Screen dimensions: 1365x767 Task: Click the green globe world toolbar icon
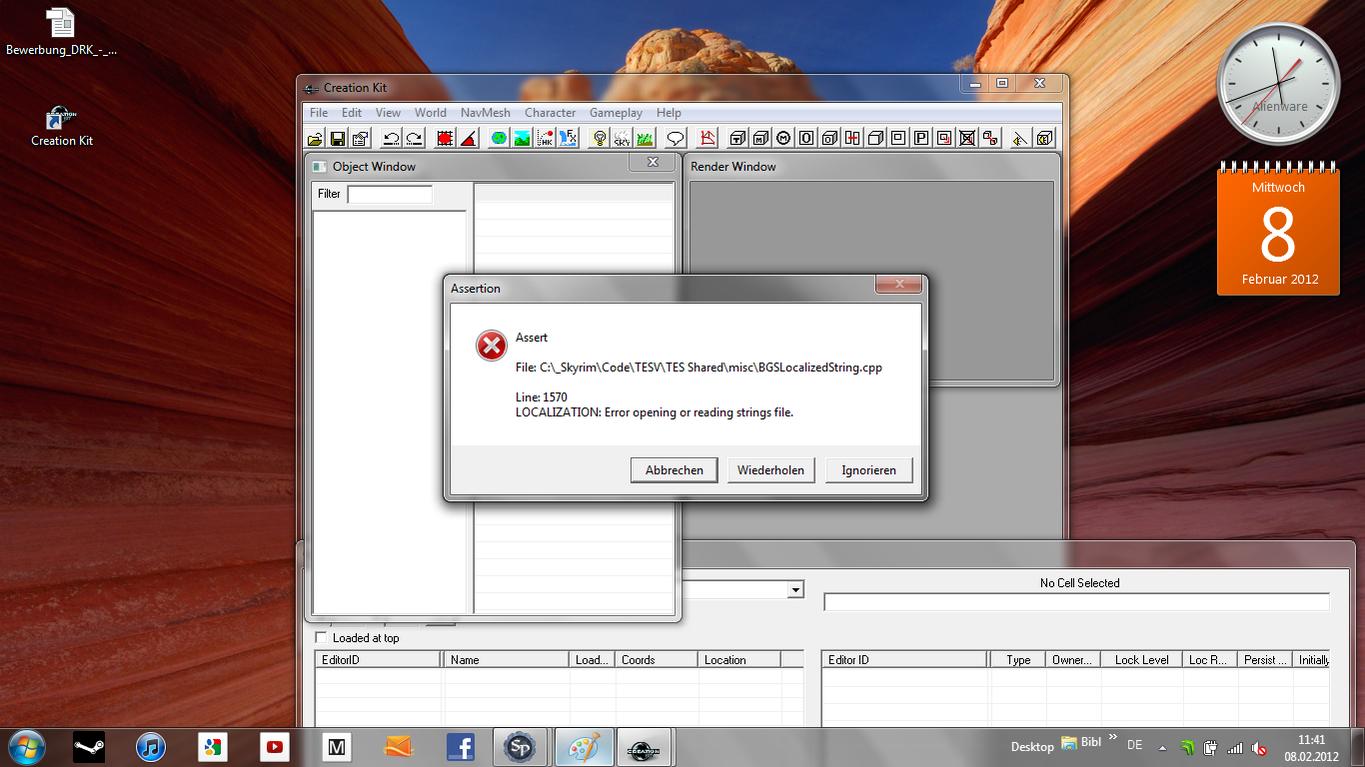click(499, 138)
